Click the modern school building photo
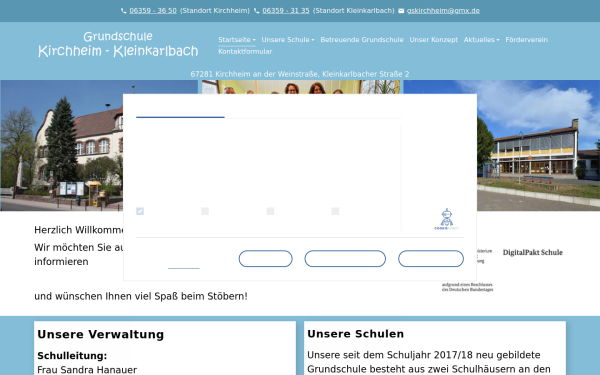Image resolution: width=600 pixels, height=375 pixels. pyautogui.click(x=538, y=145)
